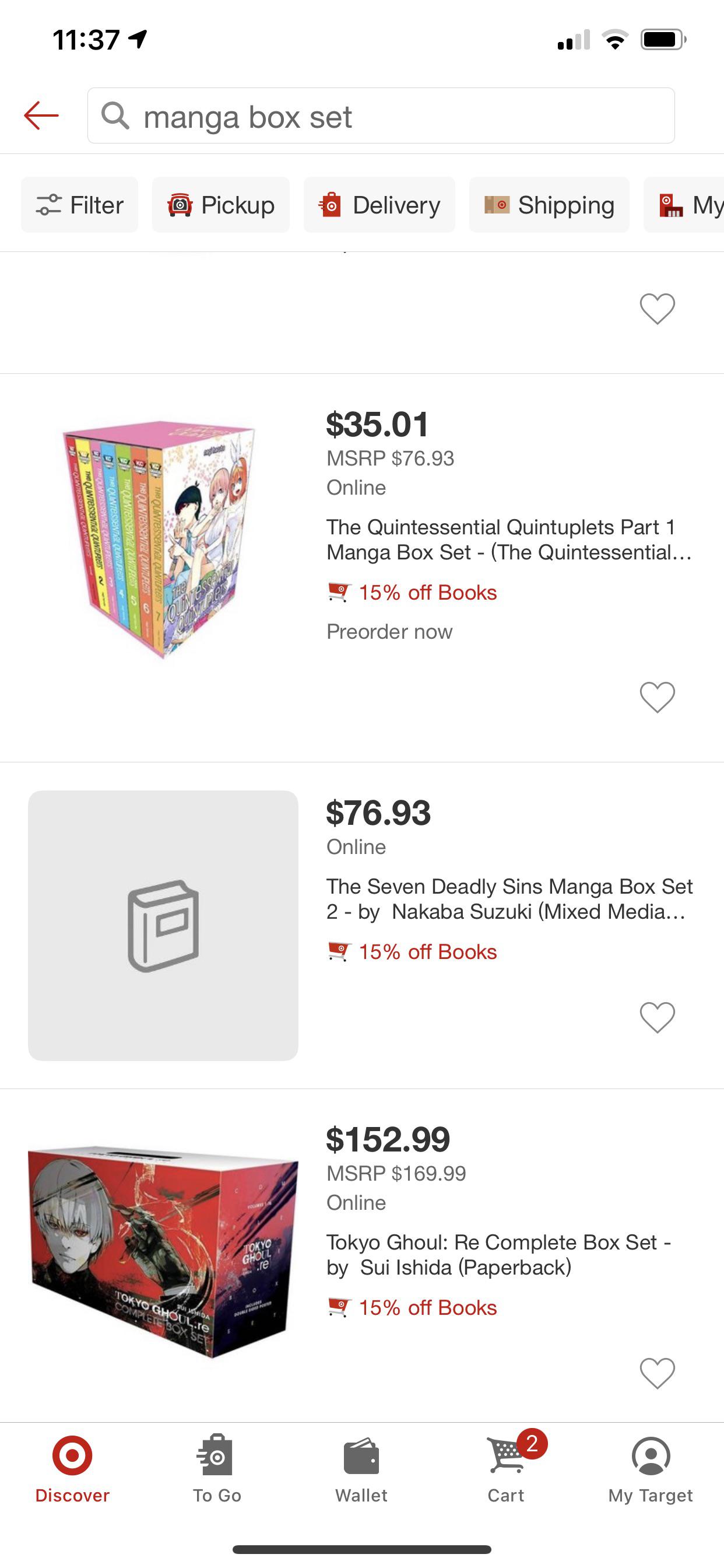Screen dimensions: 724x1568
Task: Open the Wallet icon
Action: (x=362, y=1469)
